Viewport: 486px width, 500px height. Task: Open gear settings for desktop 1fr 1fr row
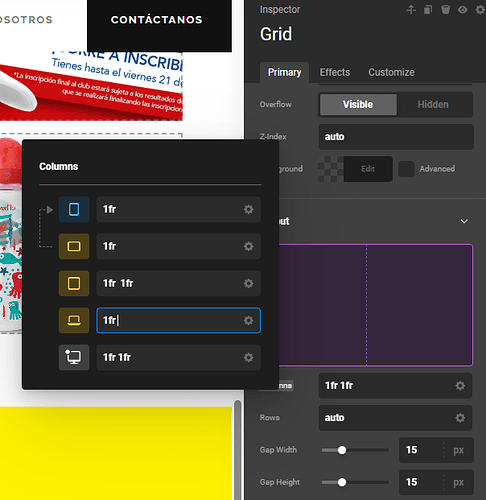click(x=248, y=357)
